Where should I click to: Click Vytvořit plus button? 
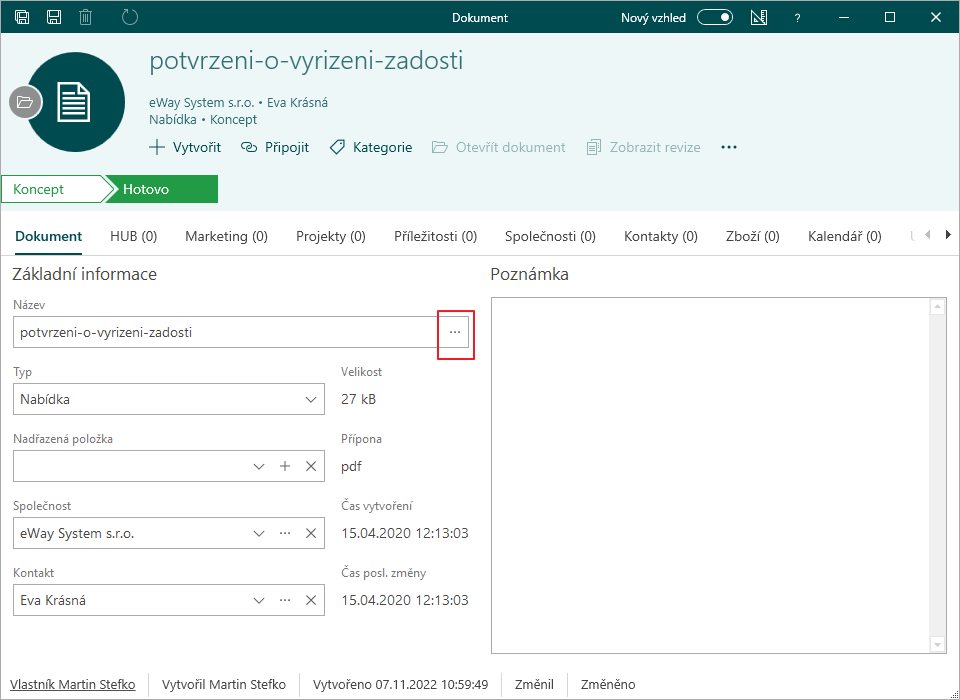pos(185,147)
